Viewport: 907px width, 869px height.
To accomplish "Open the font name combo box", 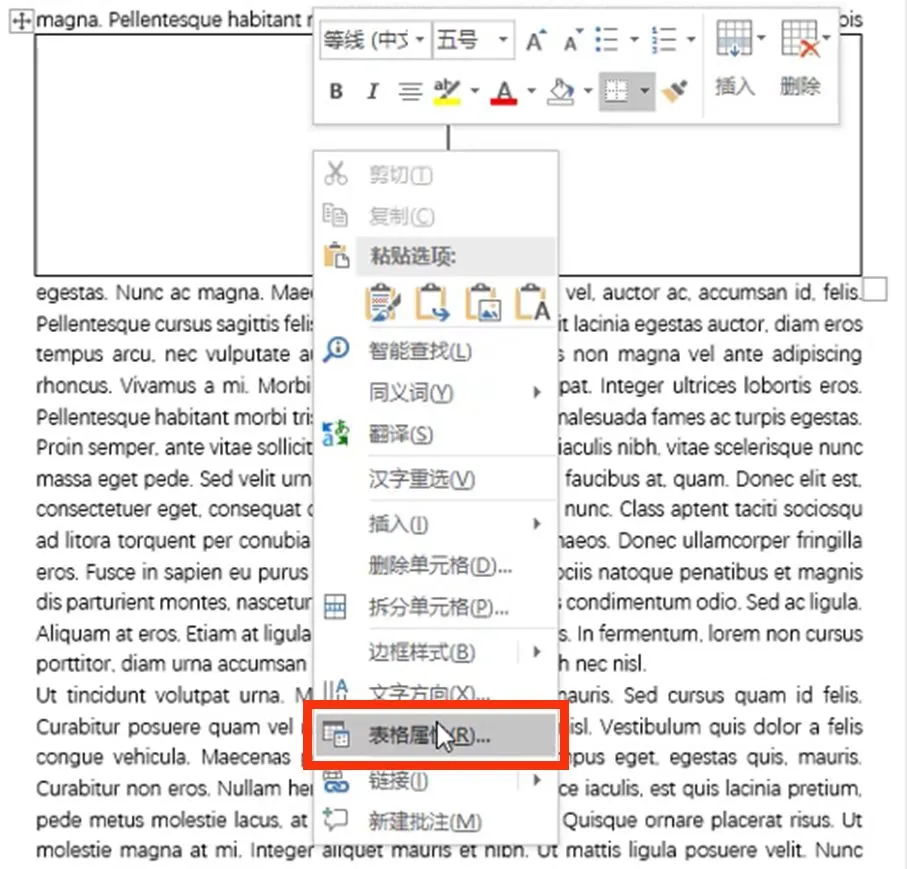I will pyautogui.click(x=375, y=40).
